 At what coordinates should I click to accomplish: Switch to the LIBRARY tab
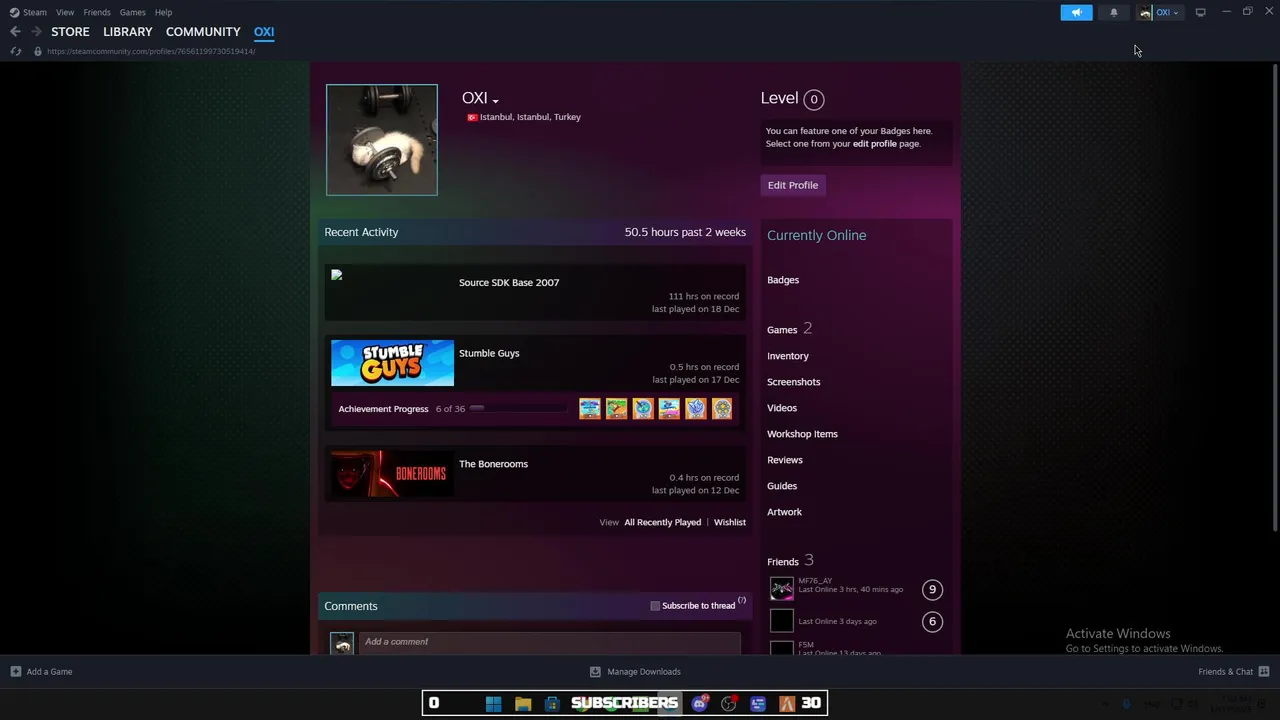pyautogui.click(x=128, y=32)
